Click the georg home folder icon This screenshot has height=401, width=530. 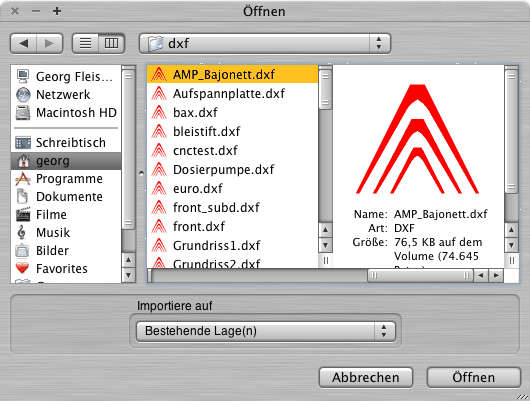point(23,161)
